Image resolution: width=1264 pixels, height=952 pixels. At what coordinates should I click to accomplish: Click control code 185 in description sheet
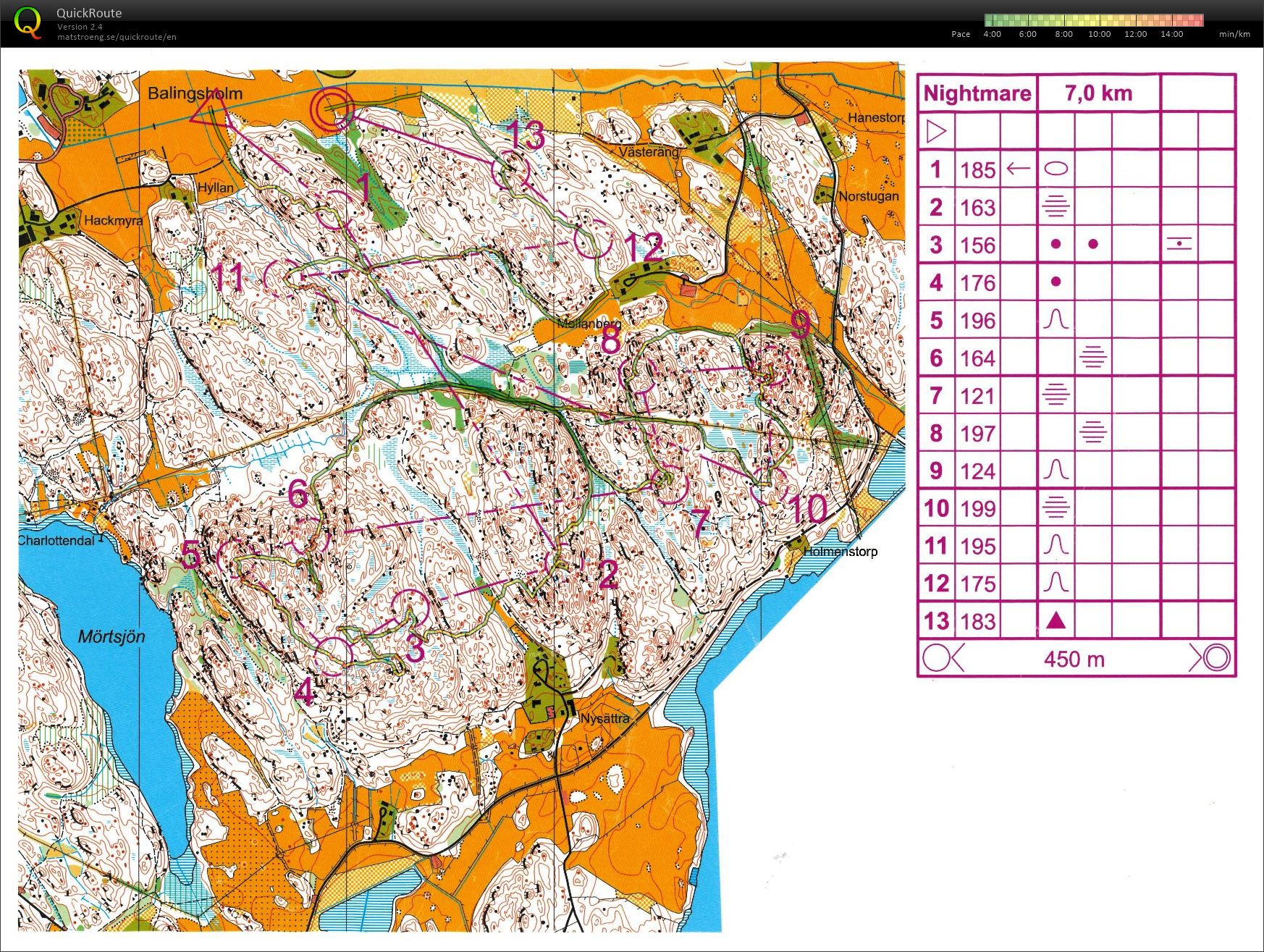[x=977, y=170]
